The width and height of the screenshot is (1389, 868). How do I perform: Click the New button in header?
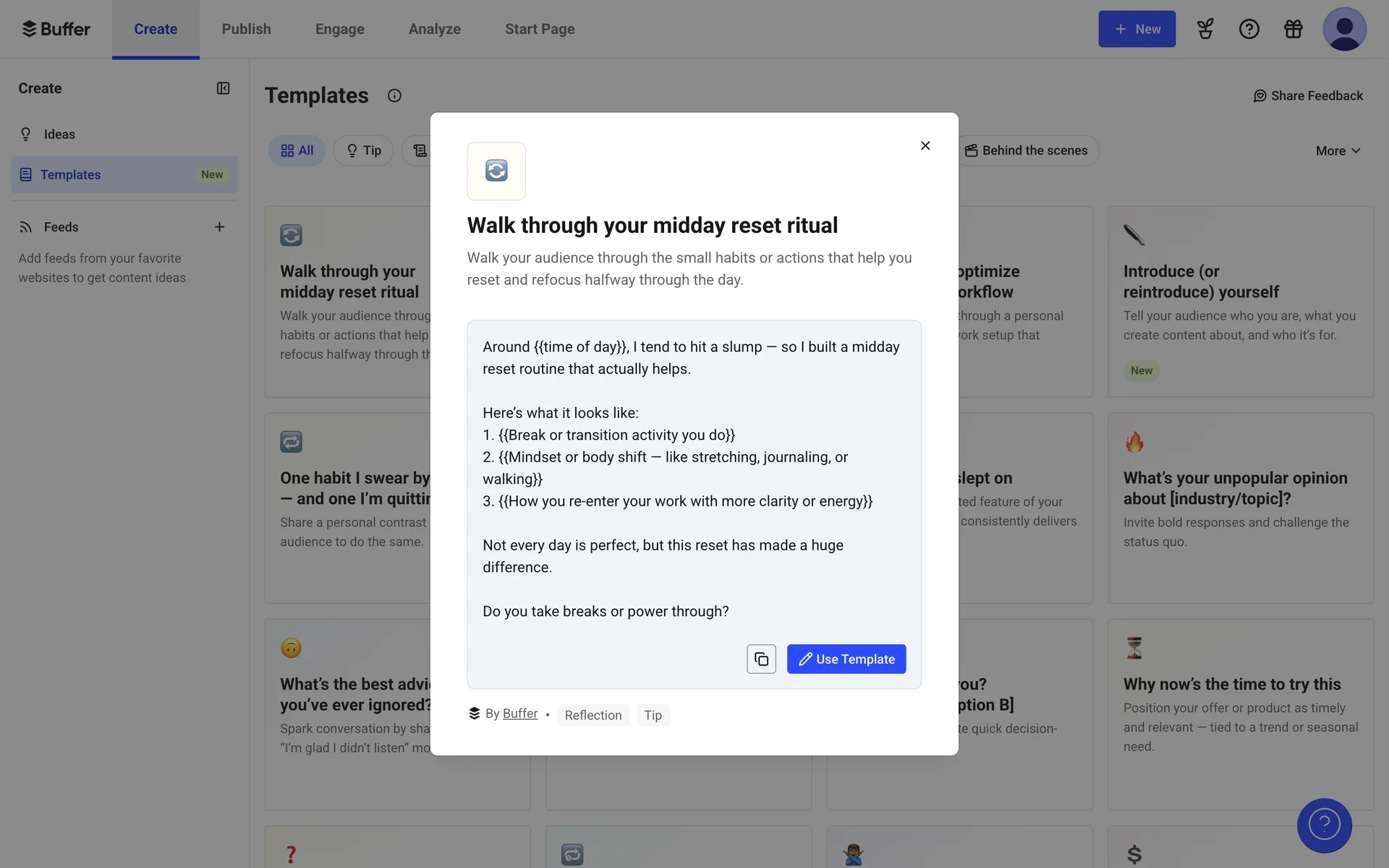(1137, 29)
